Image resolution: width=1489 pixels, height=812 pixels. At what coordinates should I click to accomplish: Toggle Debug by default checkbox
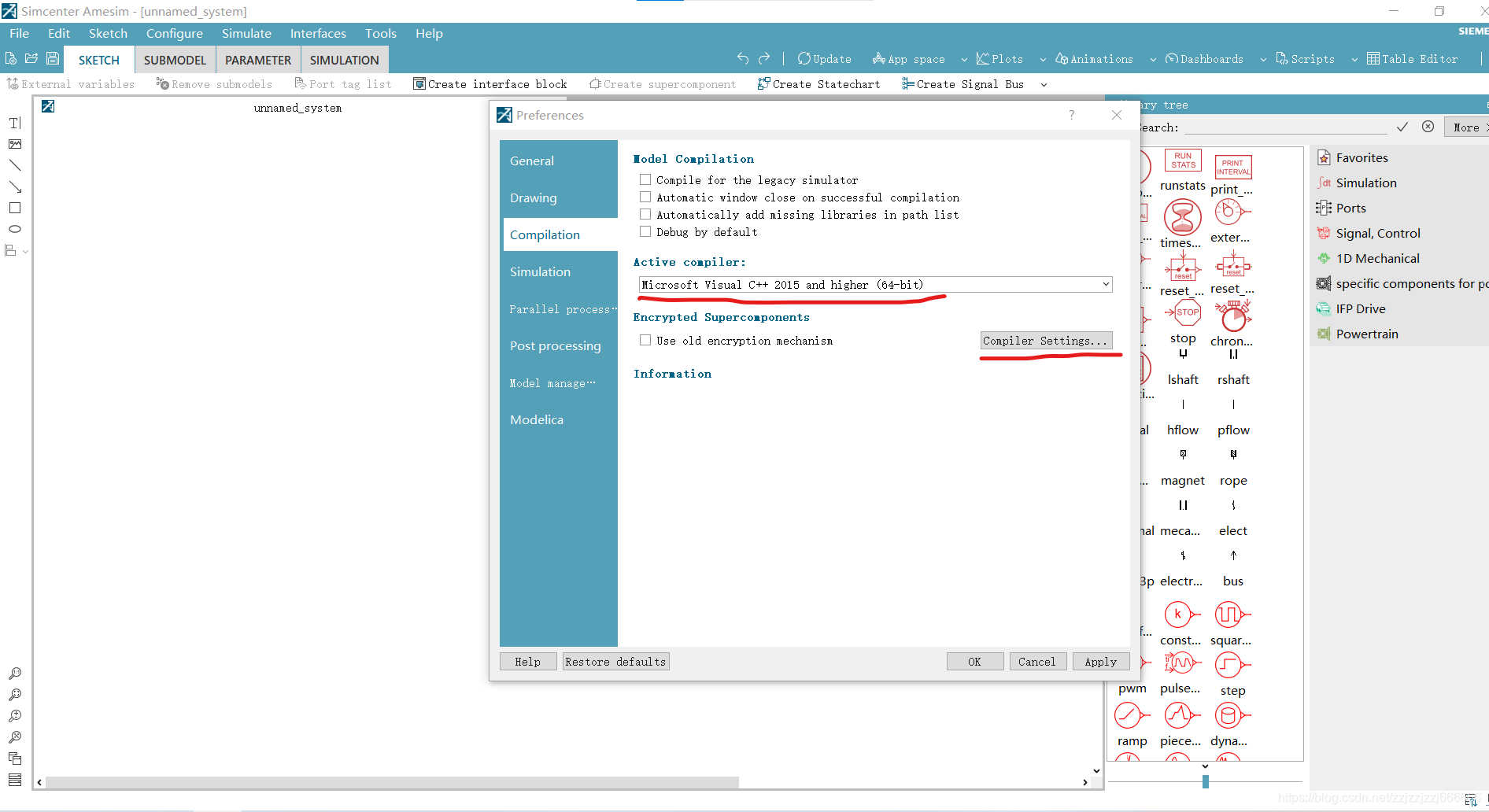click(645, 231)
